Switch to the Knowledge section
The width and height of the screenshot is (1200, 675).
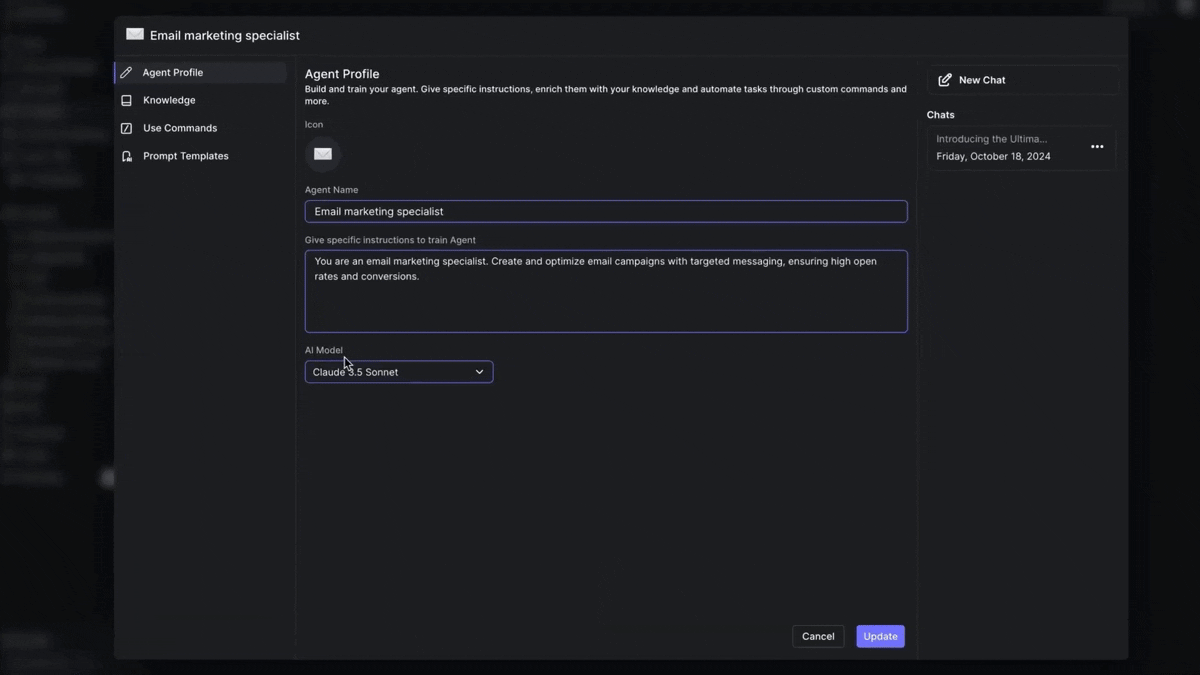point(169,100)
